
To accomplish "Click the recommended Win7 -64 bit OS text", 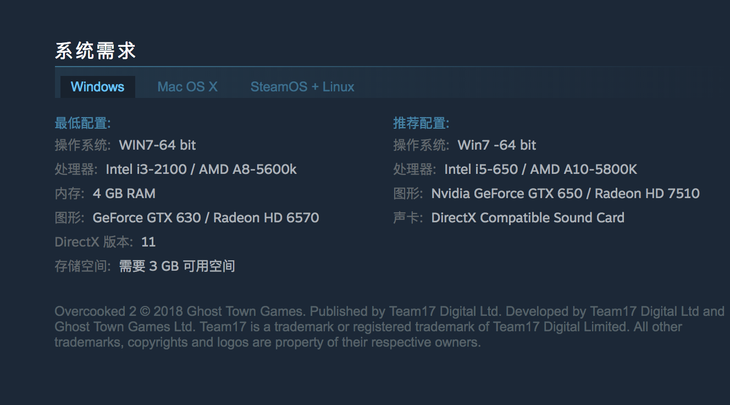I will (497, 145).
